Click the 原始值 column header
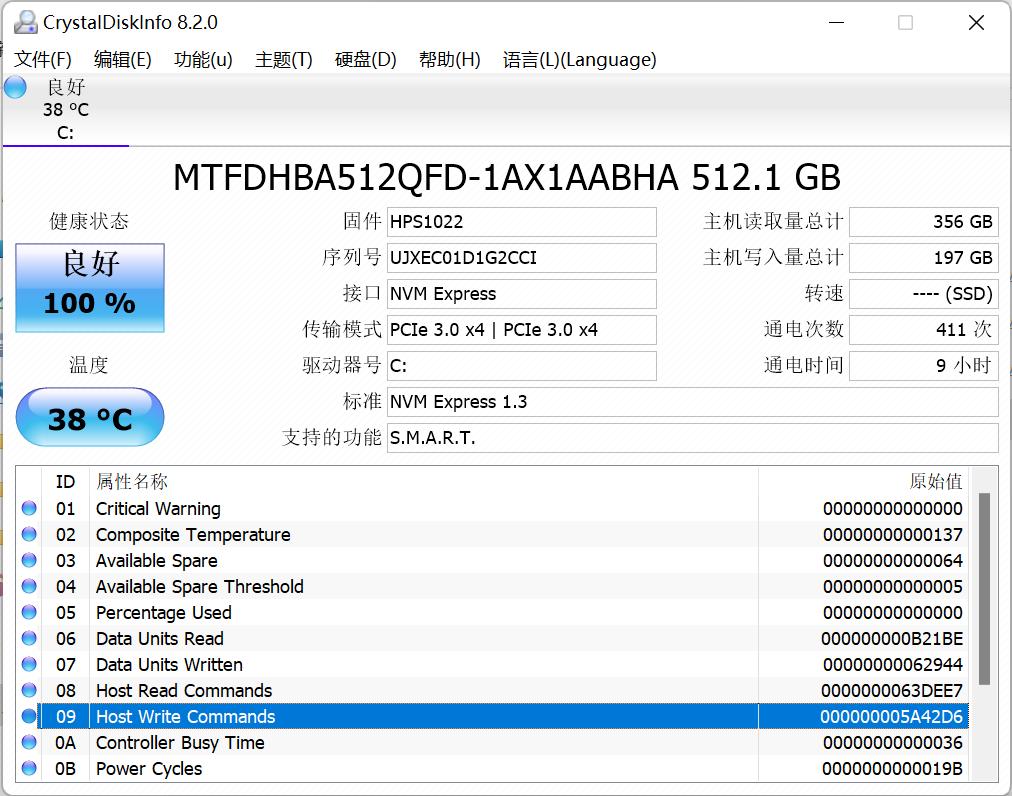 (935, 482)
